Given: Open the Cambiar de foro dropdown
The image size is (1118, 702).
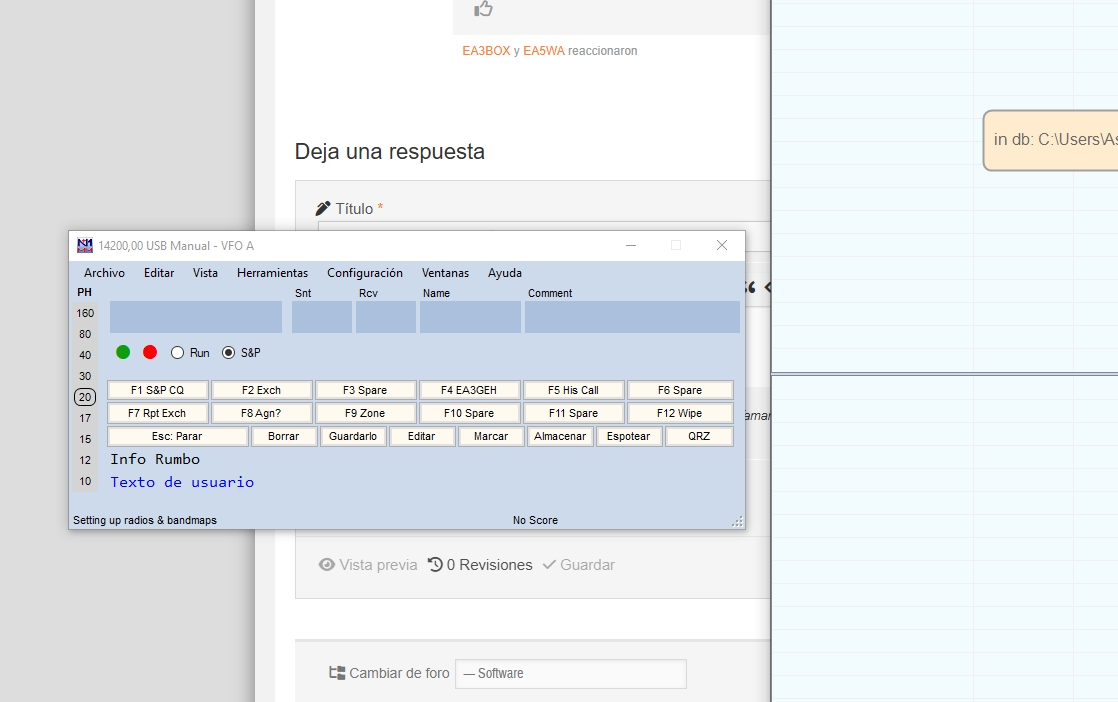Looking at the screenshot, I should point(570,674).
